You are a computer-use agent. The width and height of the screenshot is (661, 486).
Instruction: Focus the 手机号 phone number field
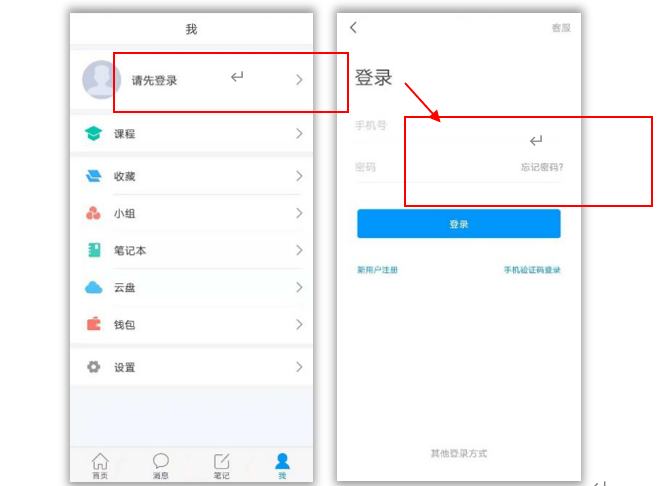coord(459,126)
